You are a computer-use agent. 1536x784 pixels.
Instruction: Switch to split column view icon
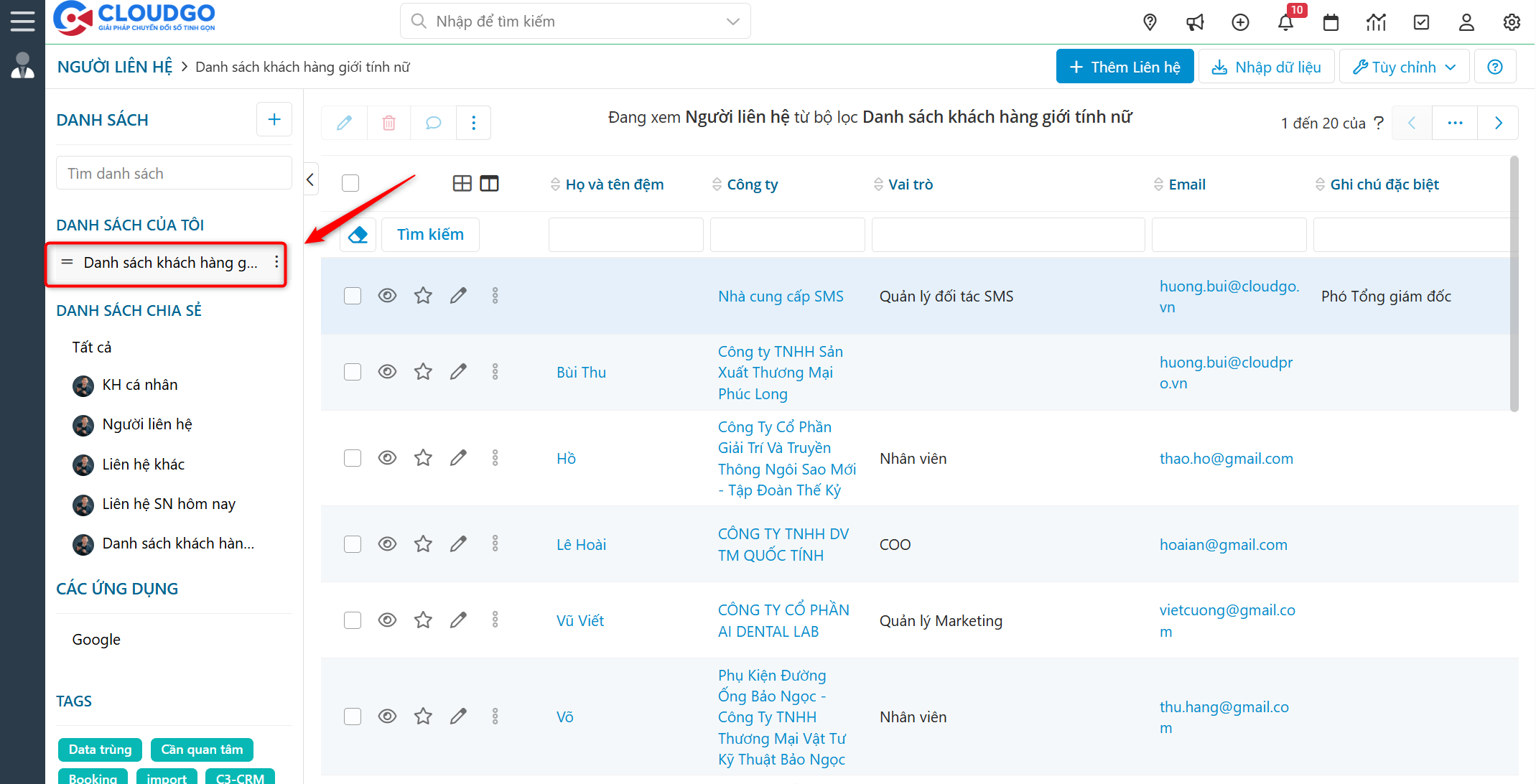point(489,184)
